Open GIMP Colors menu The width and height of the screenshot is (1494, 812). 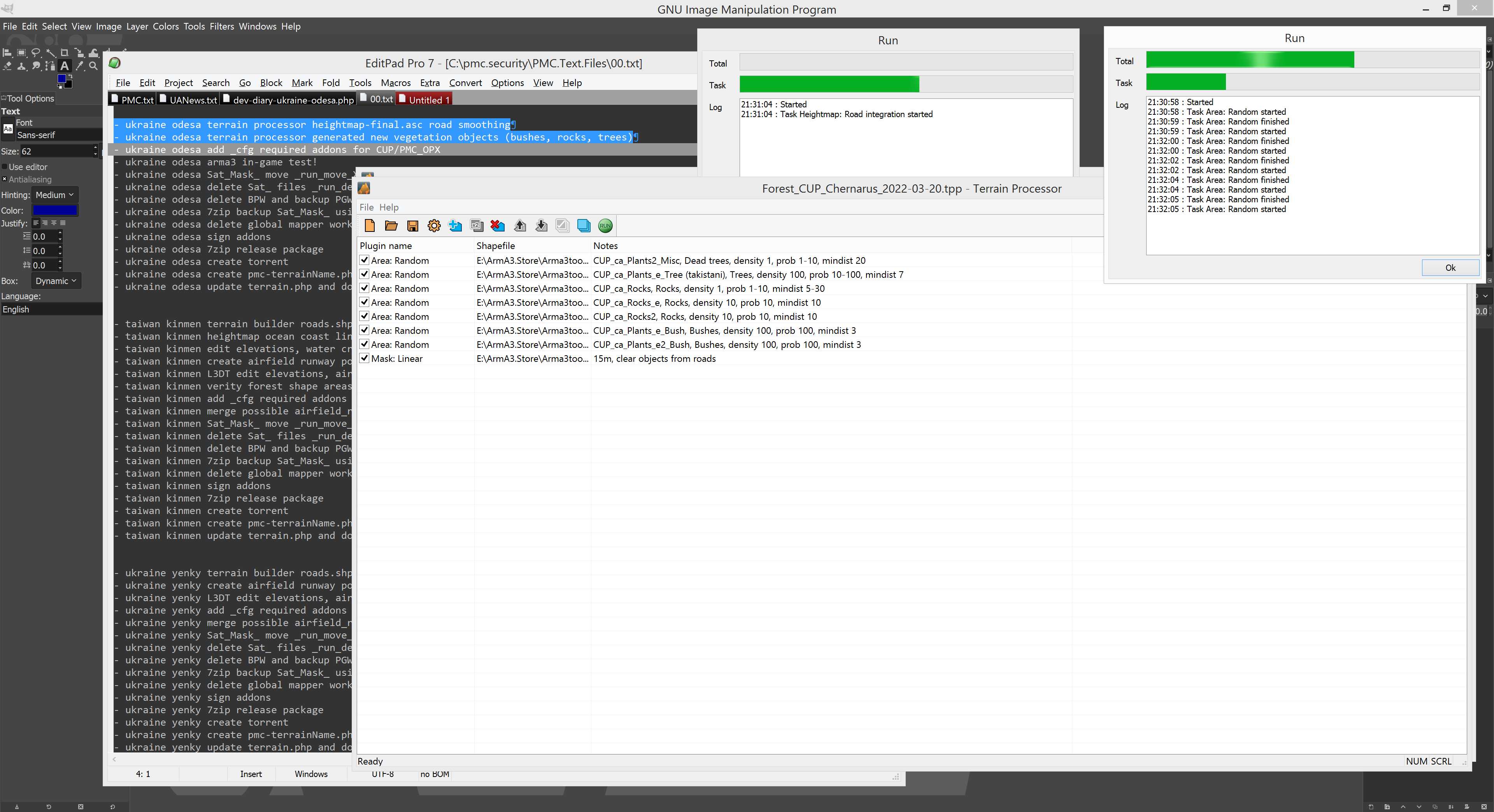[166, 26]
